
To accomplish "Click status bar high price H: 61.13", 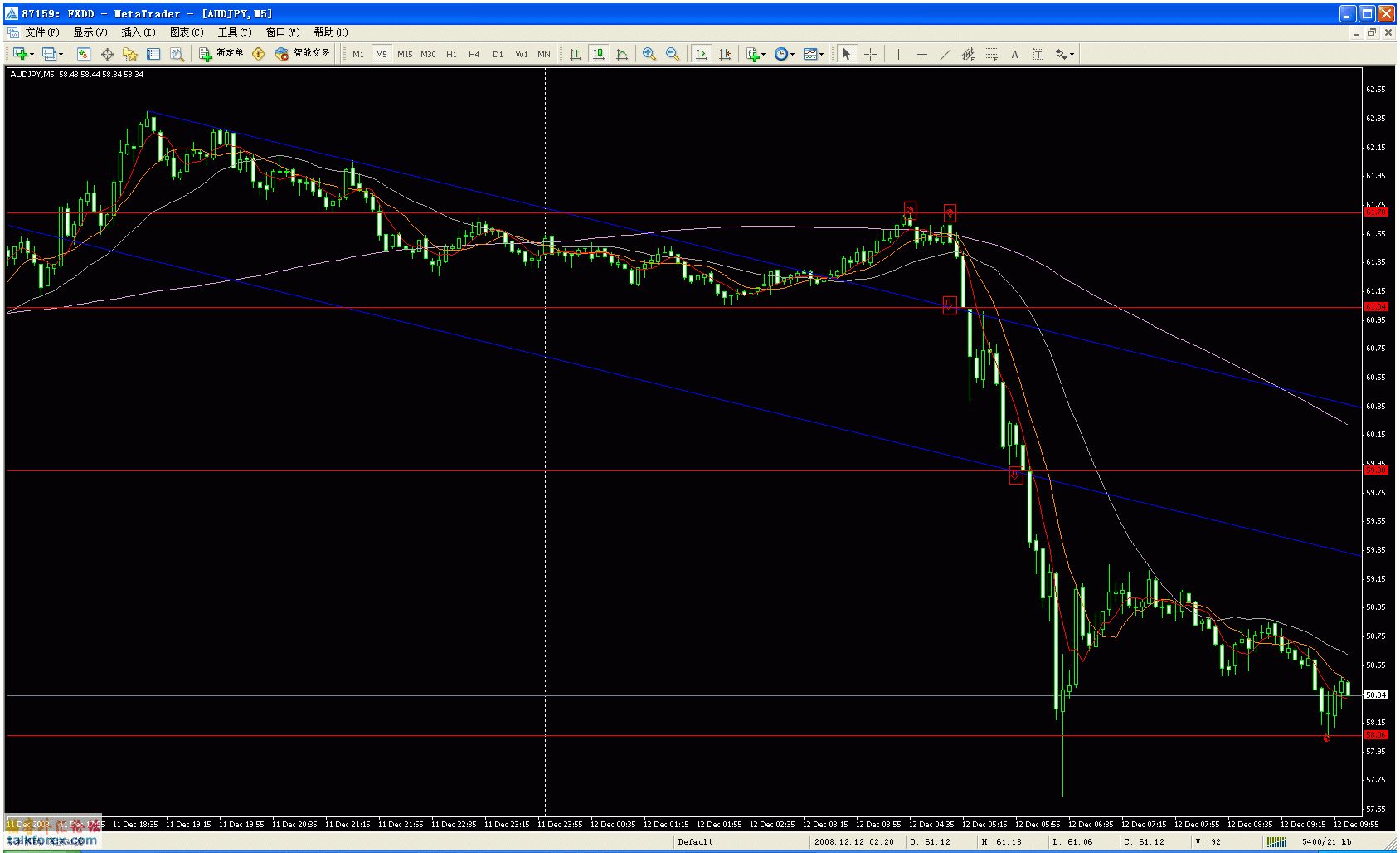I will [1002, 841].
